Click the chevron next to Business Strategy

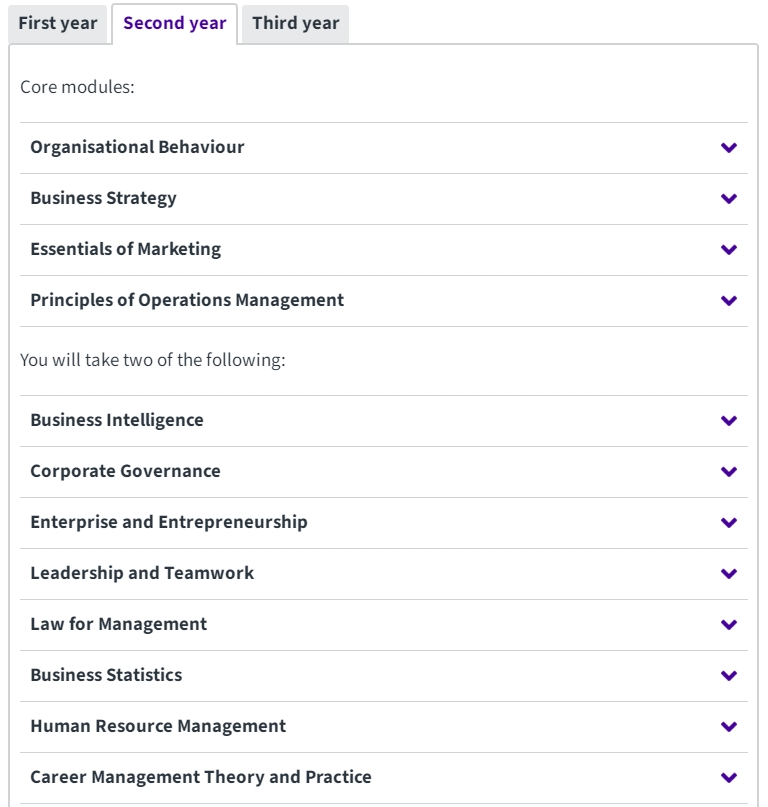click(x=729, y=199)
